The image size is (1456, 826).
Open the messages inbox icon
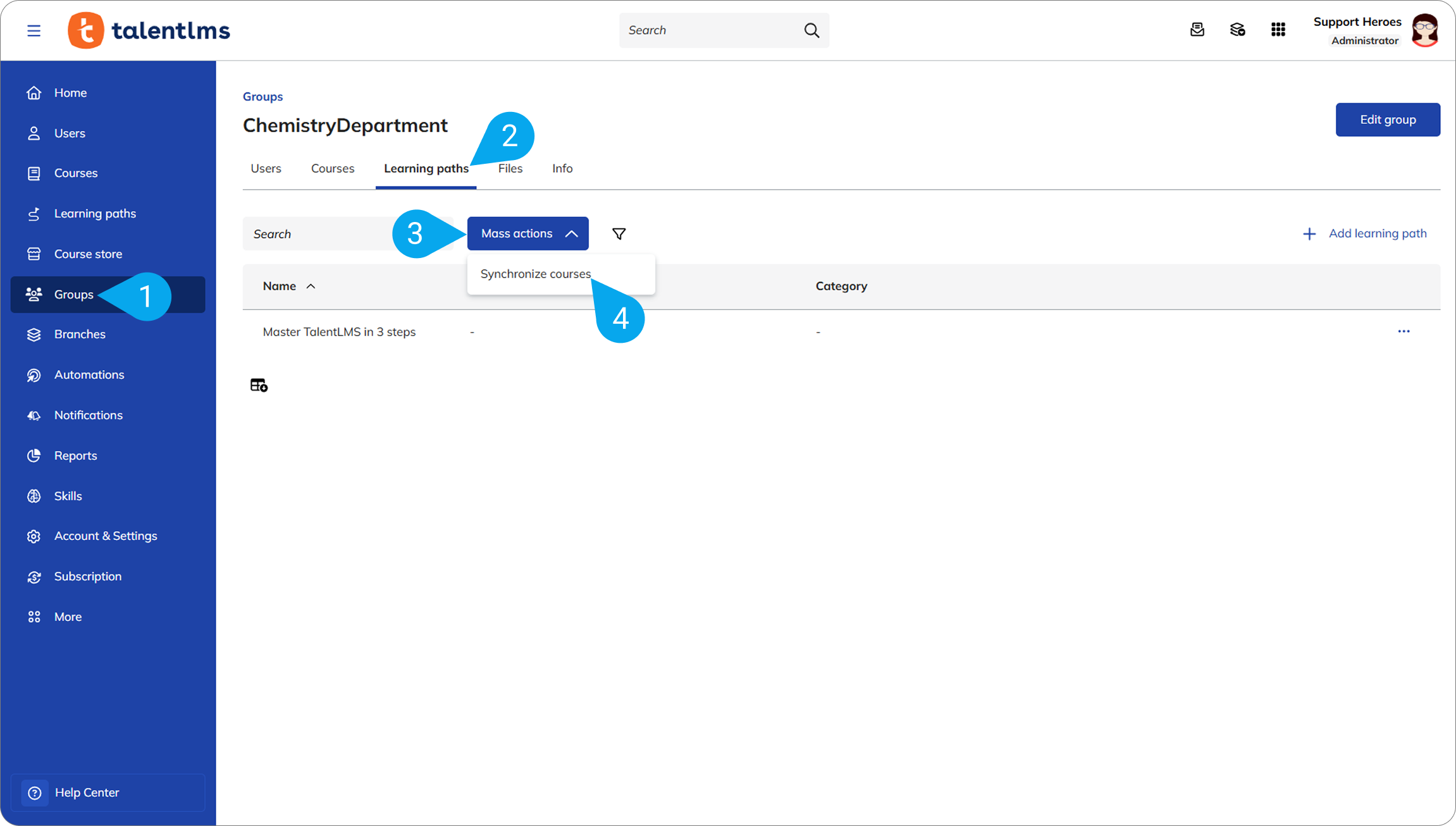click(x=1197, y=30)
